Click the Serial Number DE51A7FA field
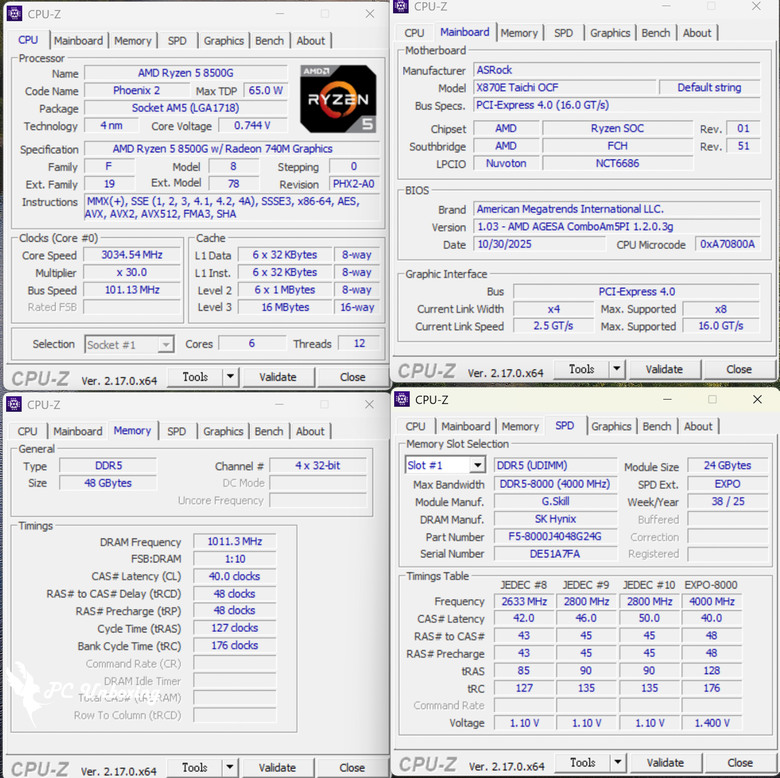The image size is (780, 778). pos(555,554)
